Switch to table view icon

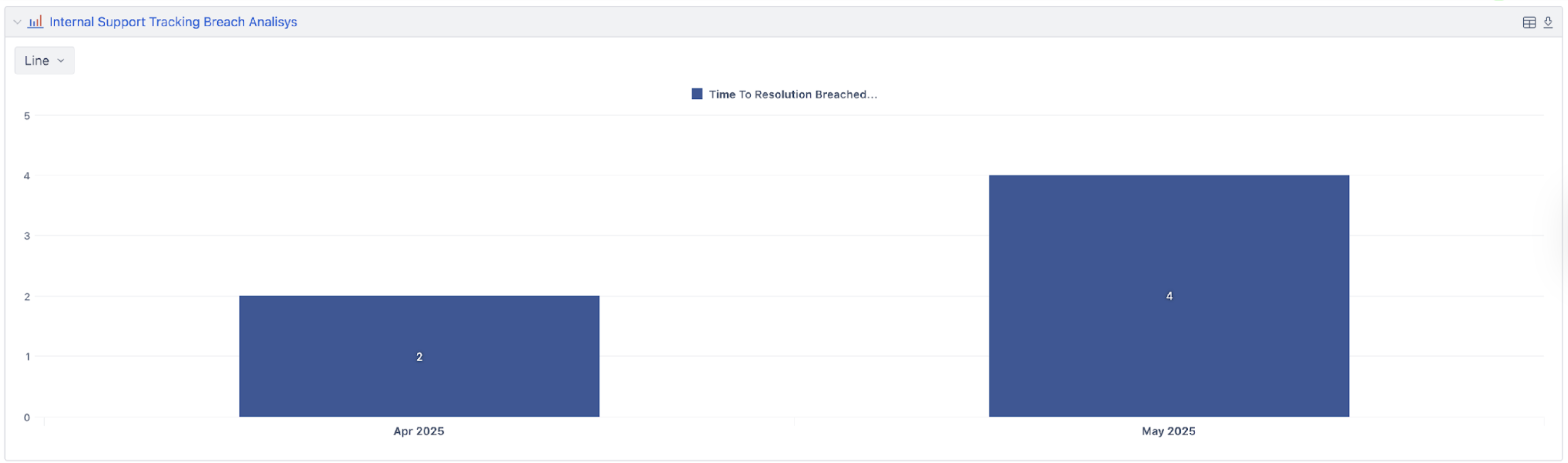tap(1528, 22)
